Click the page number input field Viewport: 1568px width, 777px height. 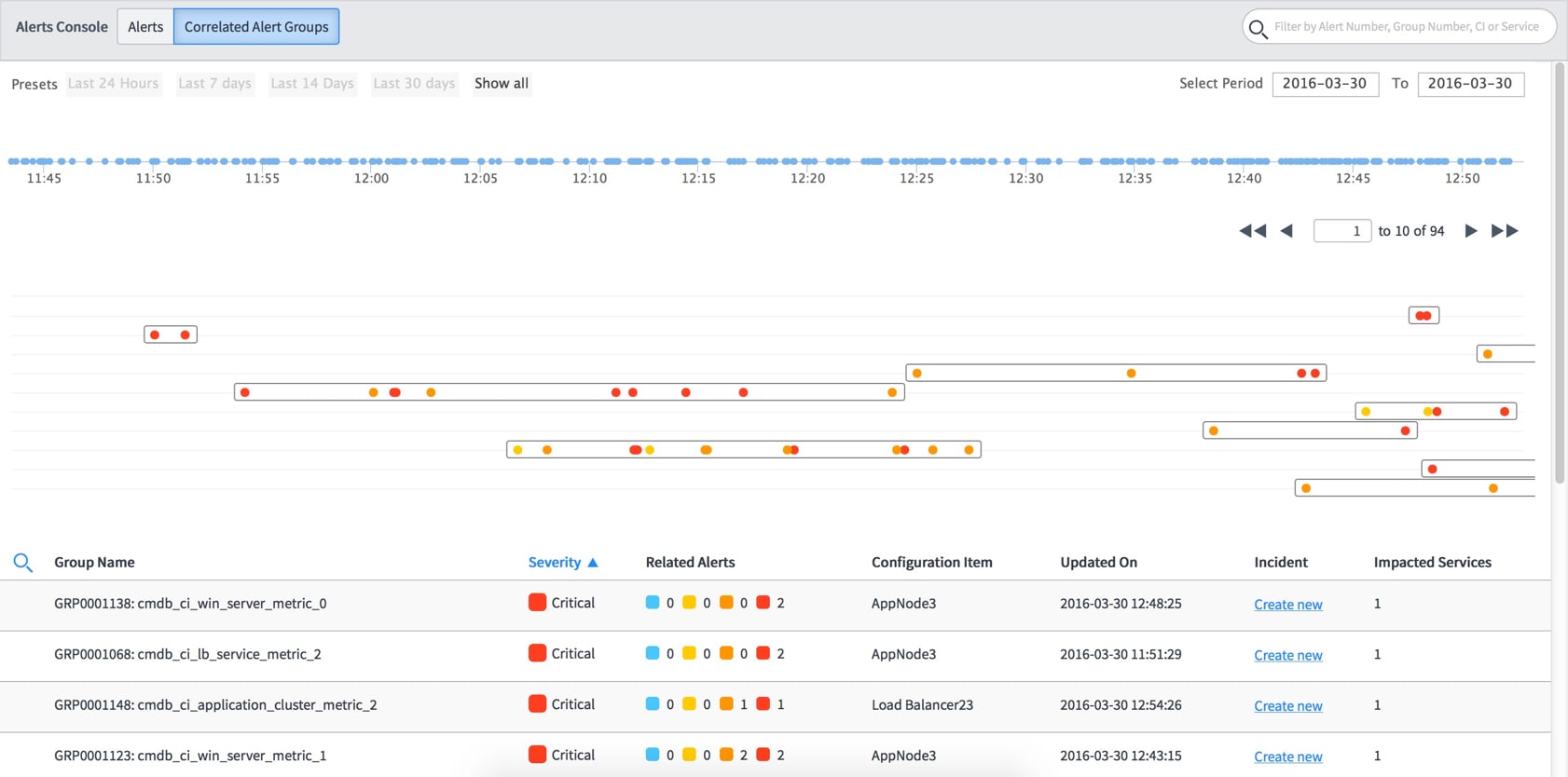pos(1341,231)
